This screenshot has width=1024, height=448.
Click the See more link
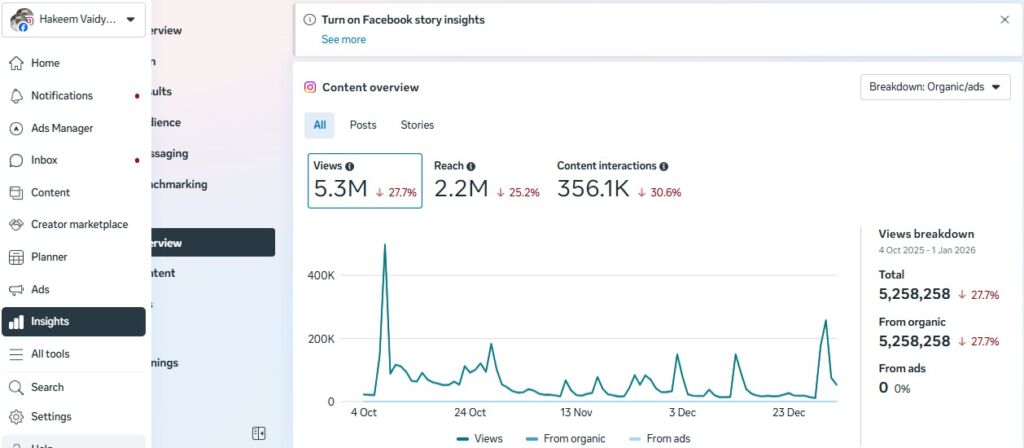point(343,40)
